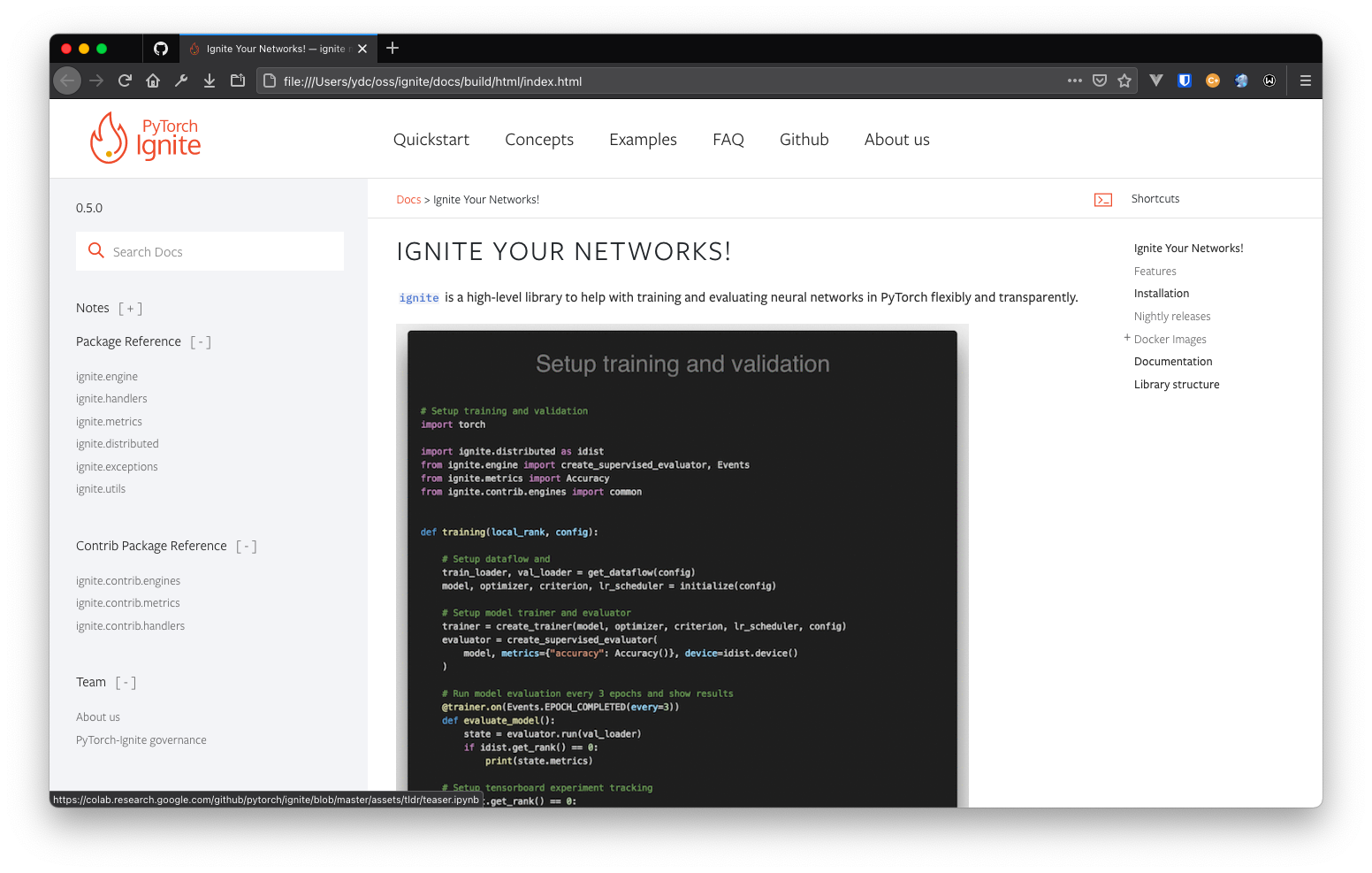Click the page document icon in URL bar
Viewport: 1372px width, 873px height.
pos(270,80)
